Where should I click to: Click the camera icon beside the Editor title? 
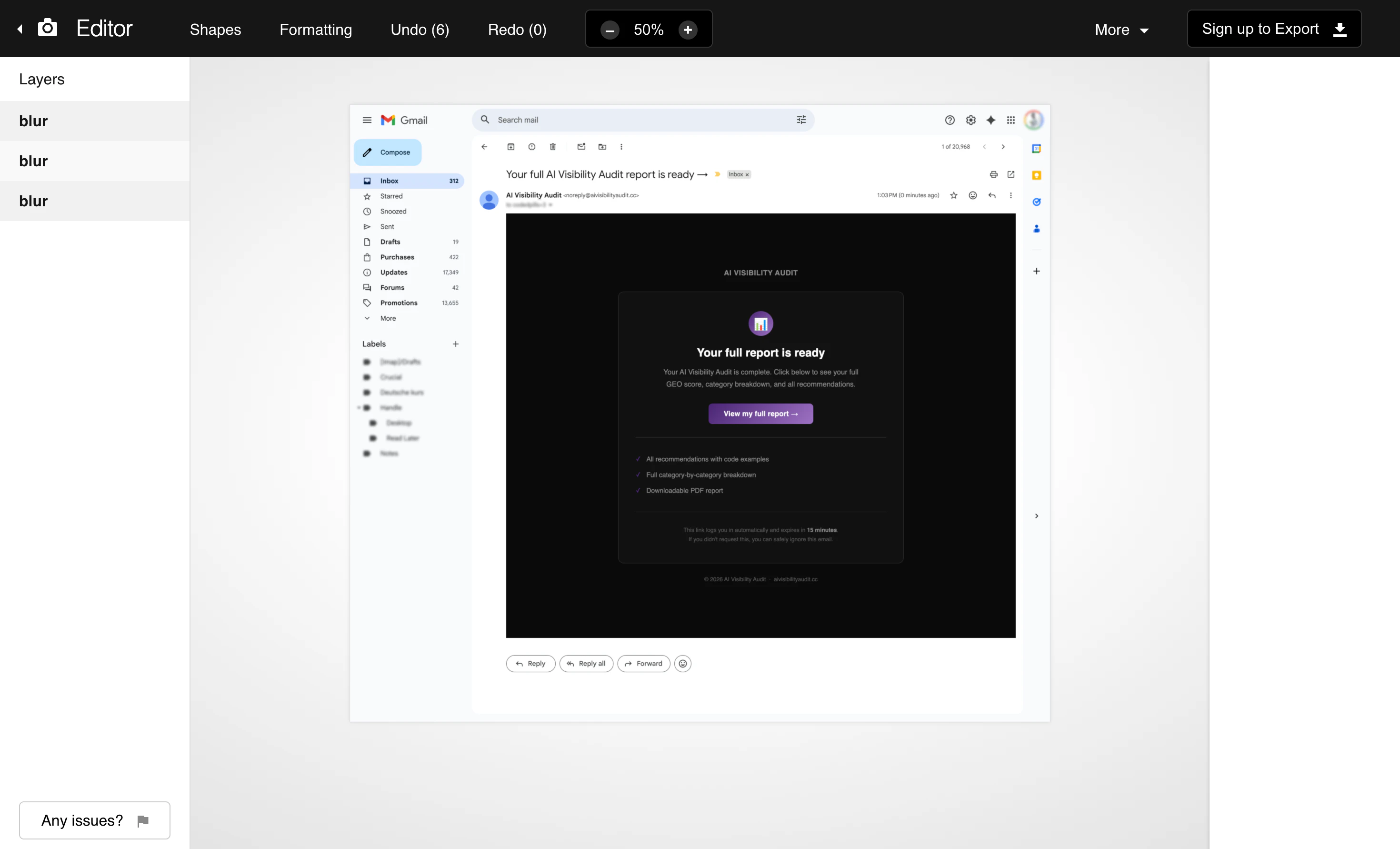(48, 27)
